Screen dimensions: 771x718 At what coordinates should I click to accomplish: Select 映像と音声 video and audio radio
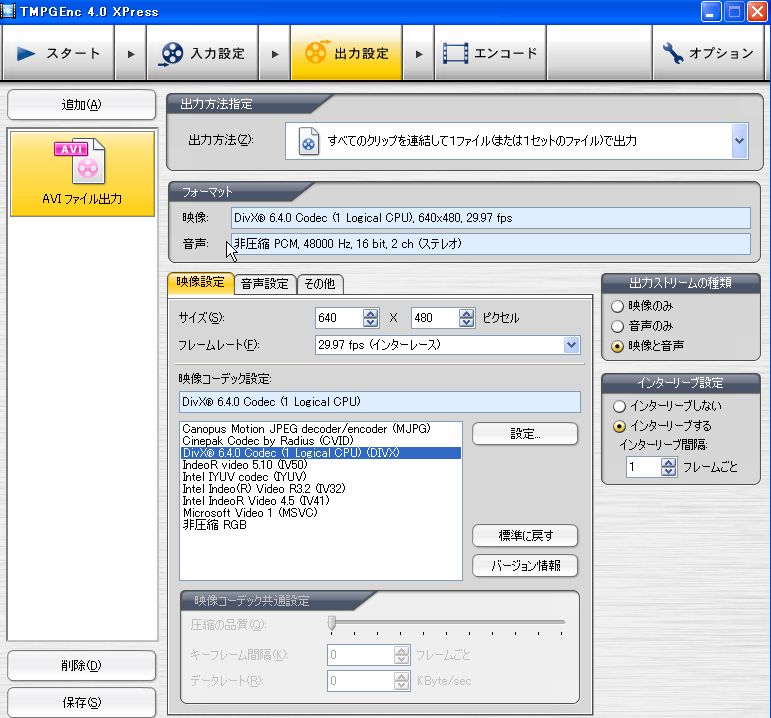[x=618, y=346]
